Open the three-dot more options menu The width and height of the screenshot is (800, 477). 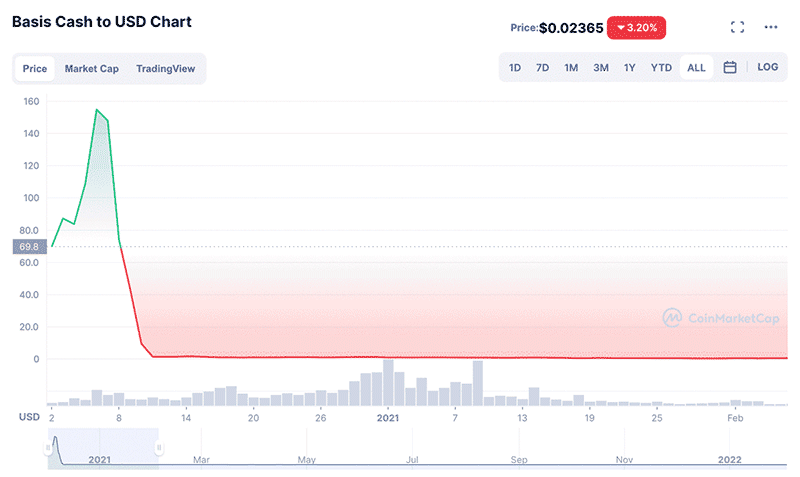point(771,27)
